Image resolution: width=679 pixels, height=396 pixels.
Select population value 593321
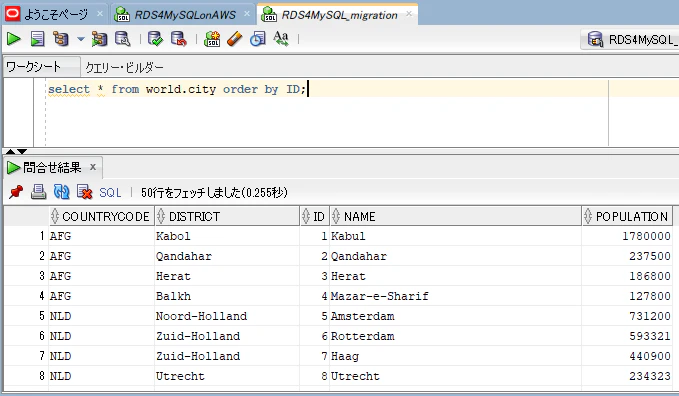(x=627, y=336)
